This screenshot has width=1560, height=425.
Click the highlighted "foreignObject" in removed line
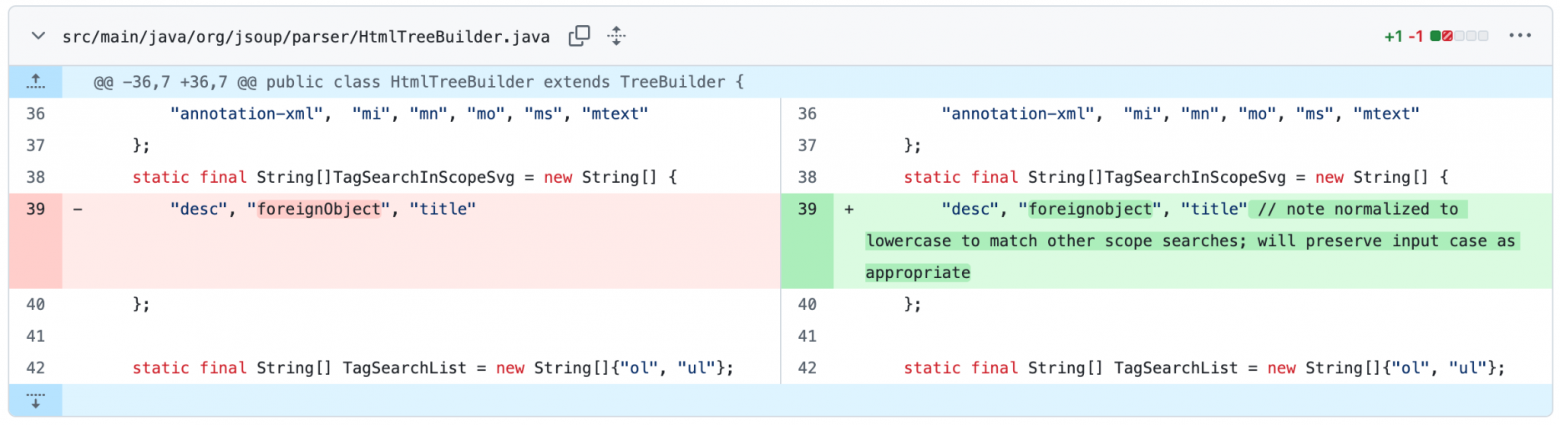320,209
